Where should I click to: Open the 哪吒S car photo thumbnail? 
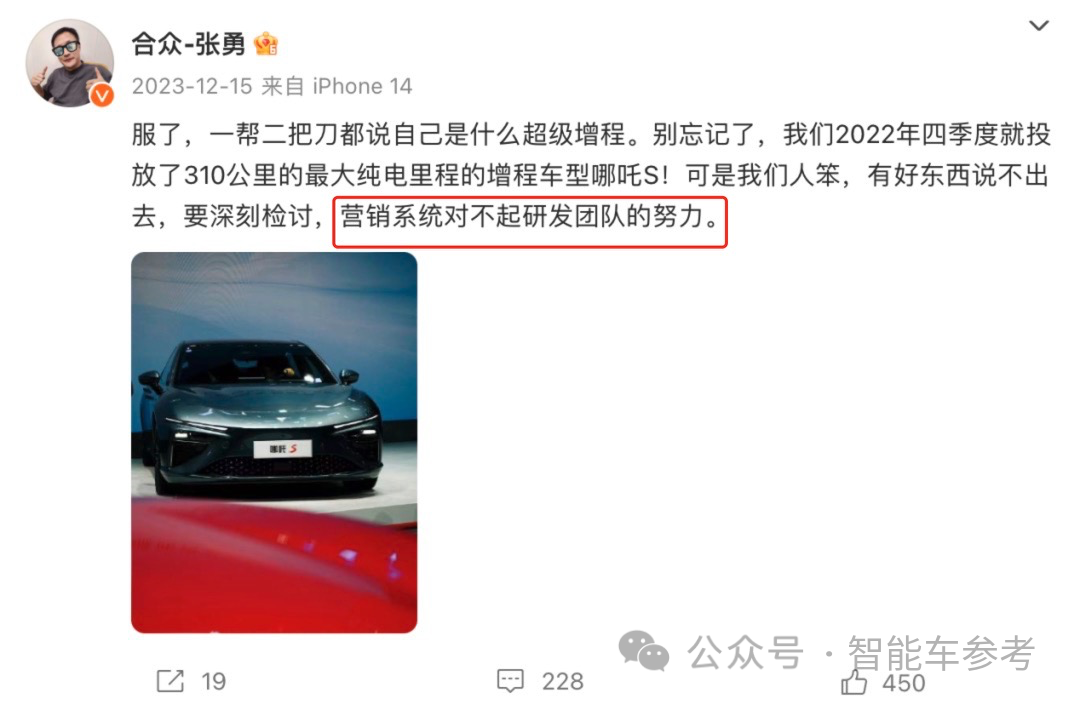pyautogui.click(x=274, y=442)
